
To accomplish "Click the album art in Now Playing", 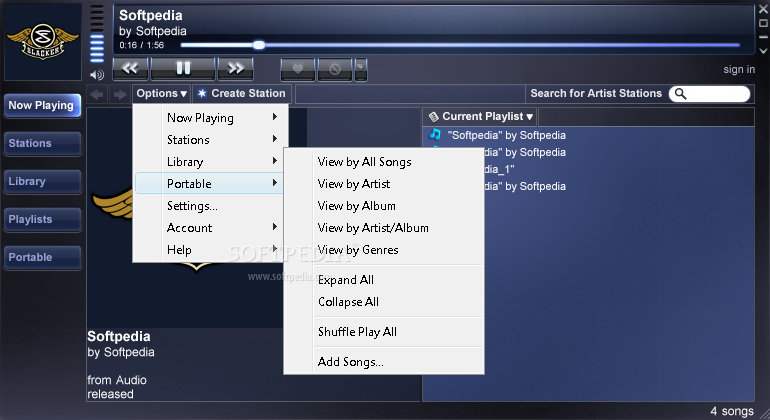I will 196,217.
